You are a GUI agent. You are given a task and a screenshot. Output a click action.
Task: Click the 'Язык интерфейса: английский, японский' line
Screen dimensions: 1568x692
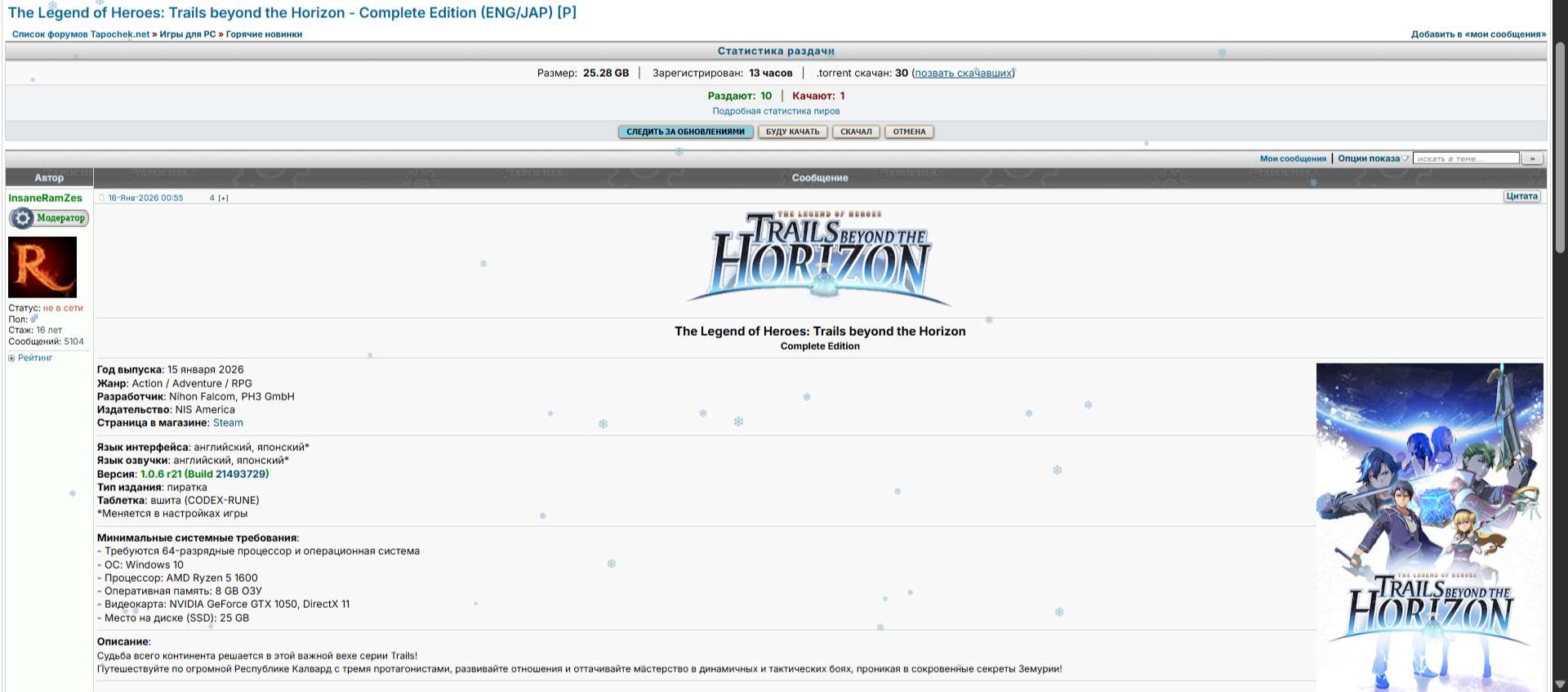pos(203,448)
